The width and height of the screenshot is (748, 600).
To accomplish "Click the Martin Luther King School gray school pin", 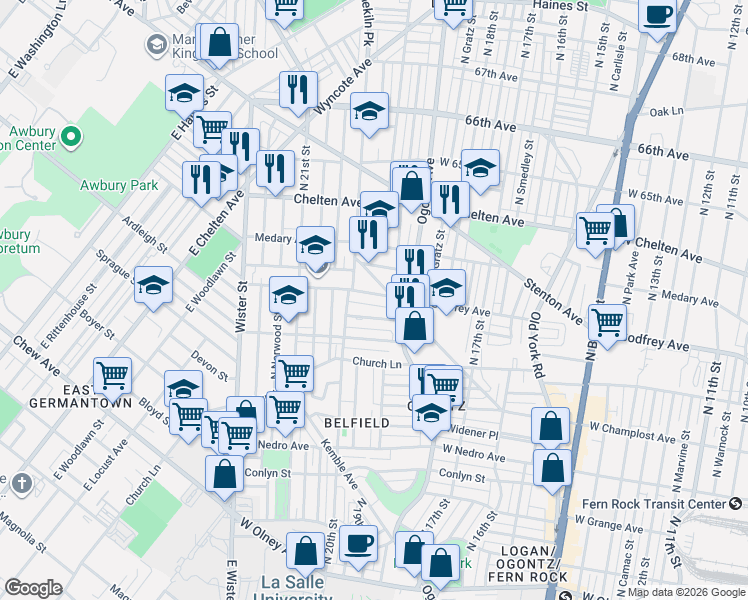I will 156,46.
